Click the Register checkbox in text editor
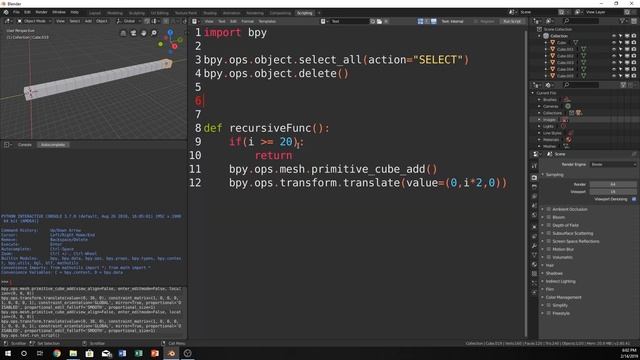 476,21
